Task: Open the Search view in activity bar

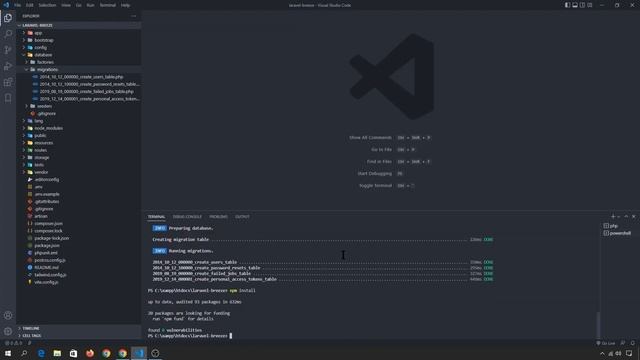Action: pos(8,33)
